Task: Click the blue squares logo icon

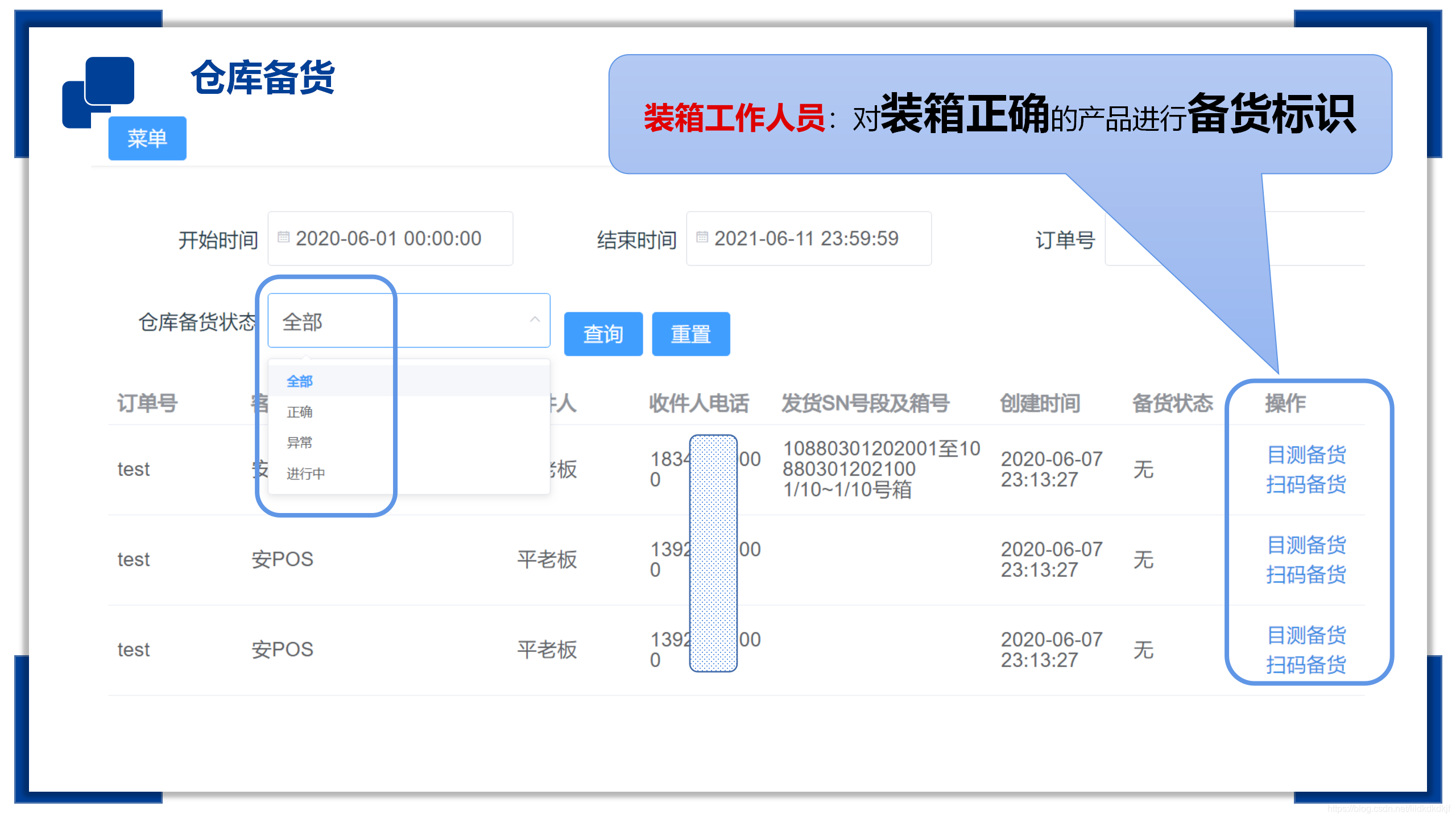Action: pos(98,91)
